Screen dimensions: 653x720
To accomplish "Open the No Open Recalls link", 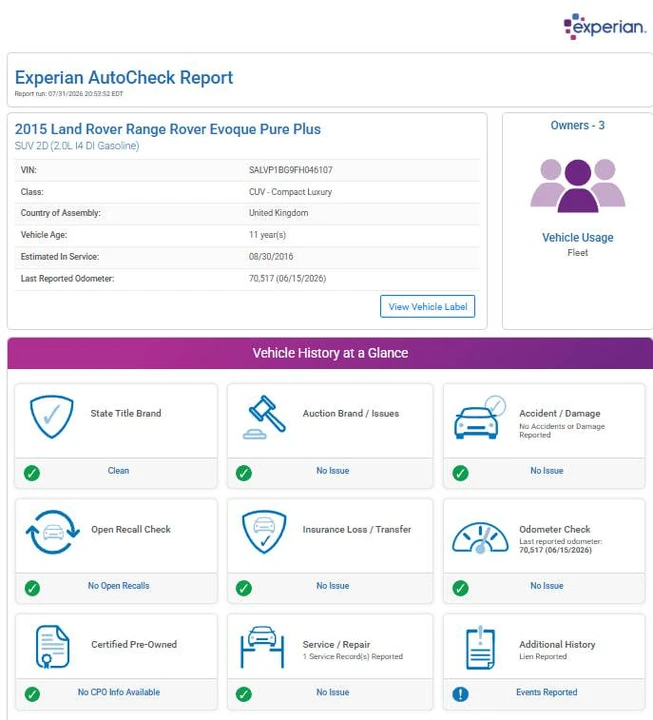I will click(118, 586).
